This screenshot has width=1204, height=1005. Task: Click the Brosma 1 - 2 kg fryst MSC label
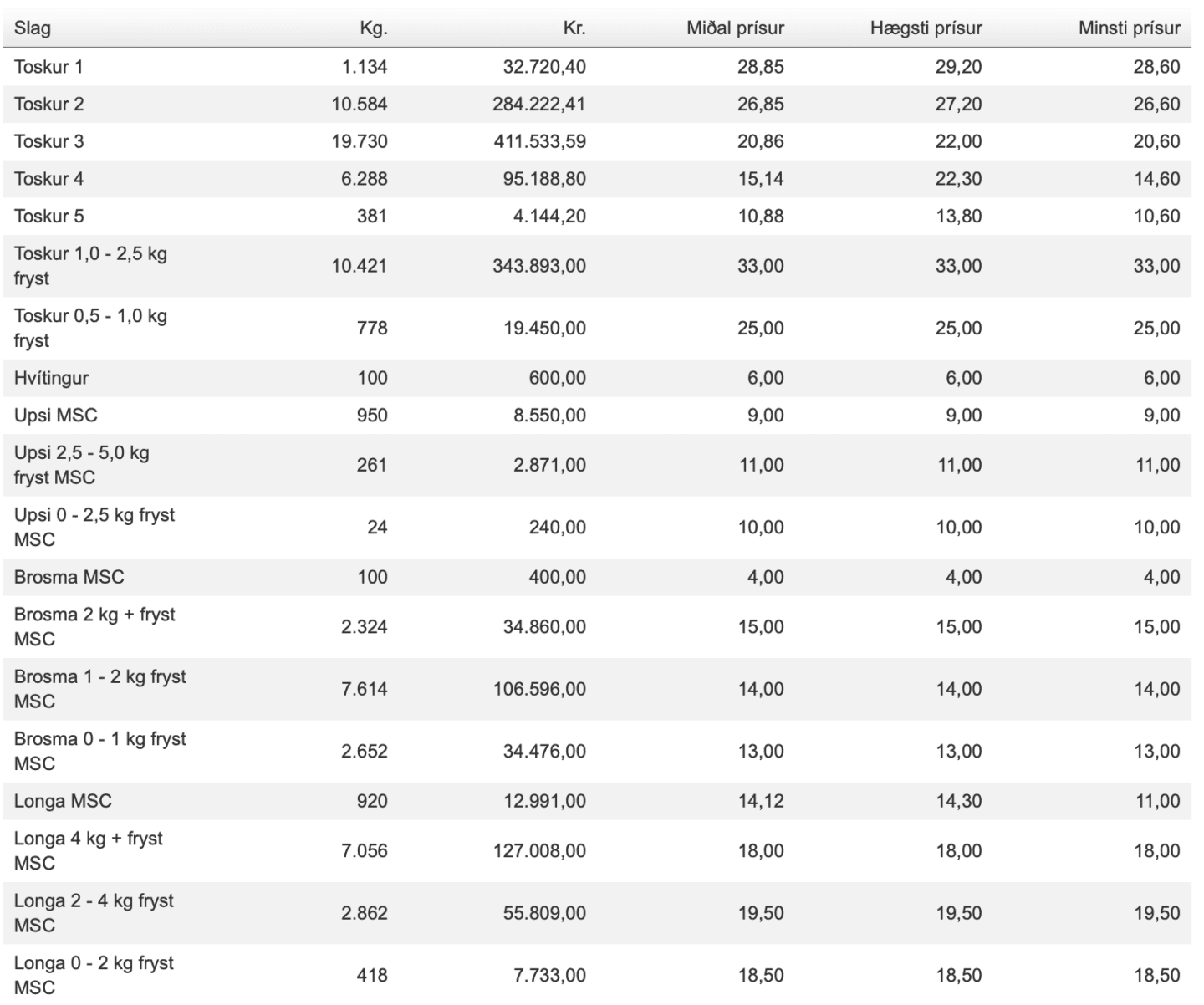coord(99,689)
